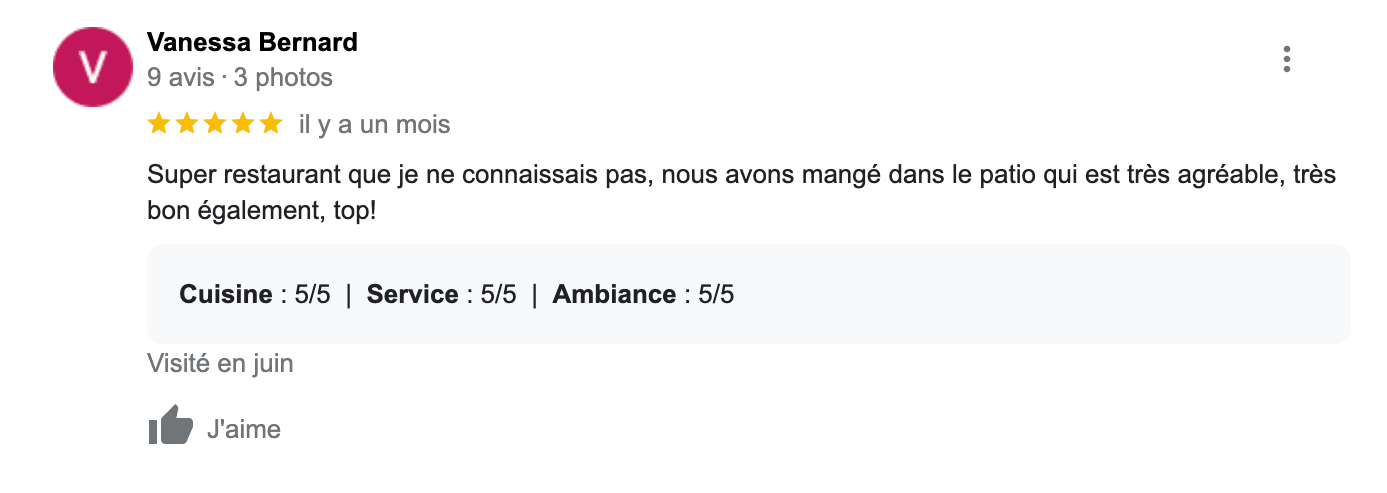Click the fifth yellow rating star
This screenshot has width=1387, height=493.
click(271, 124)
